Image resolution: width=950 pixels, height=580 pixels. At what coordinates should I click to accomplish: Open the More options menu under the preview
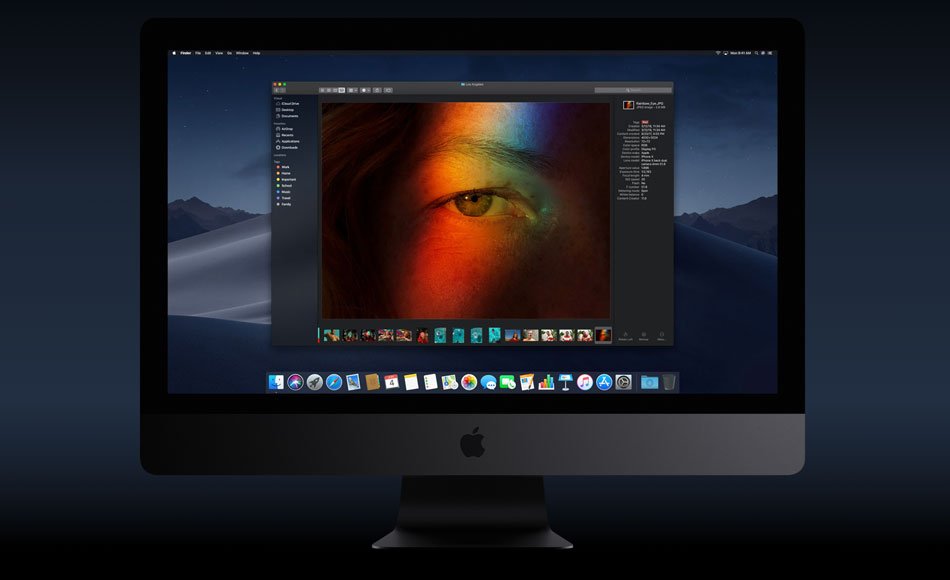(x=661, y=336)
